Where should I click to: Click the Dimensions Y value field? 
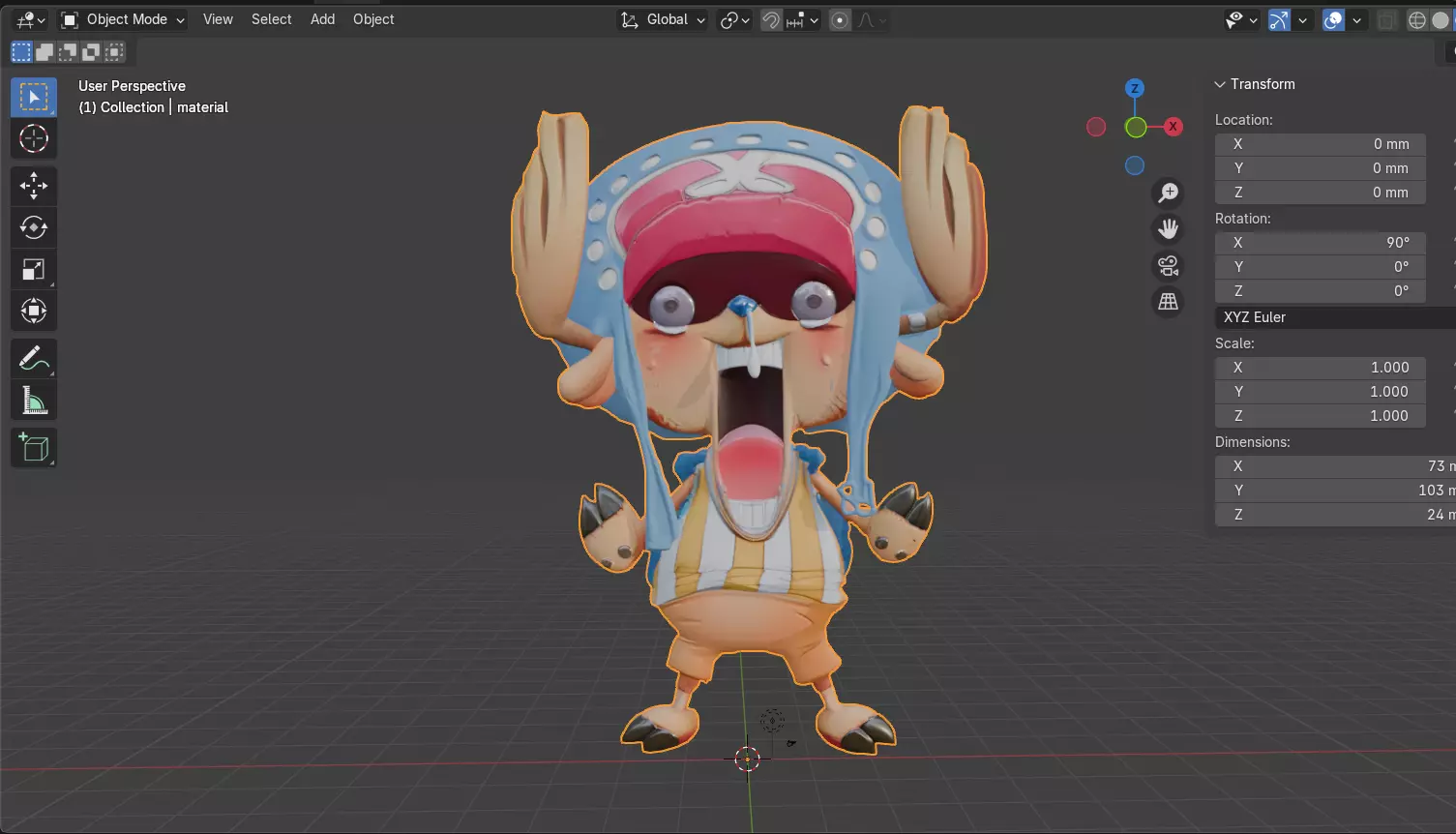click(x=1335, y=491)
